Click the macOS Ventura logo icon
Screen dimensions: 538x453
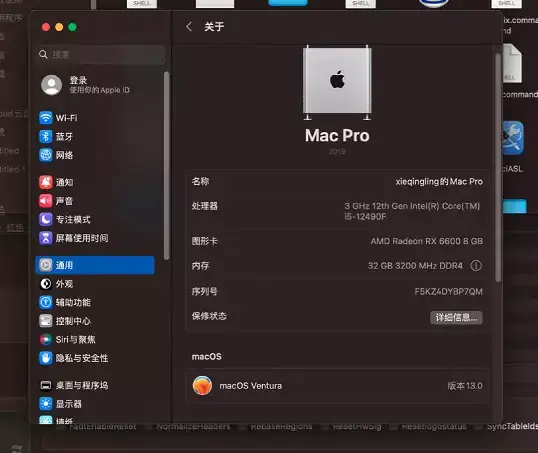[202, 385]
